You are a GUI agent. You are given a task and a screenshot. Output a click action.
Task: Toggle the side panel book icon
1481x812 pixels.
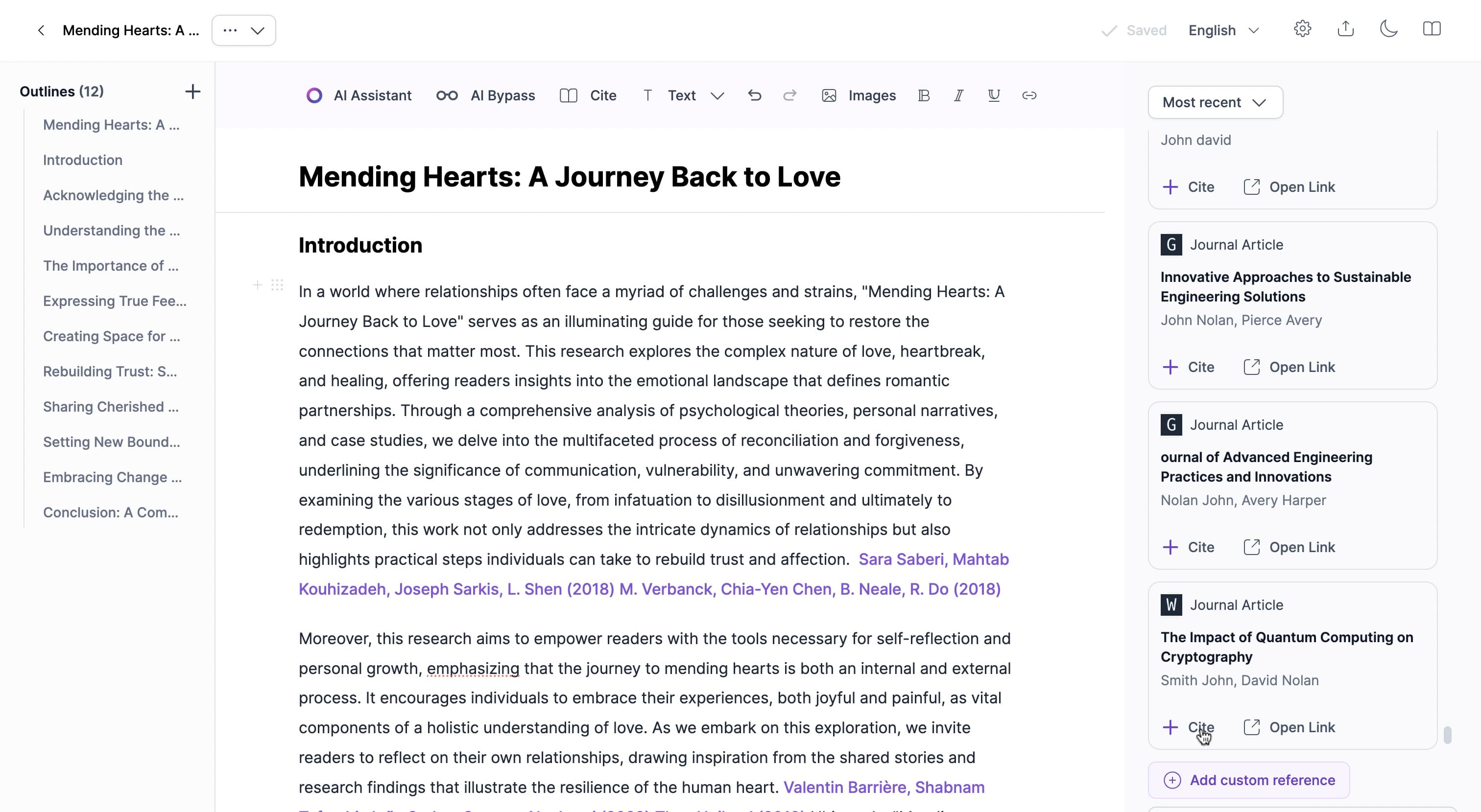1432,29
